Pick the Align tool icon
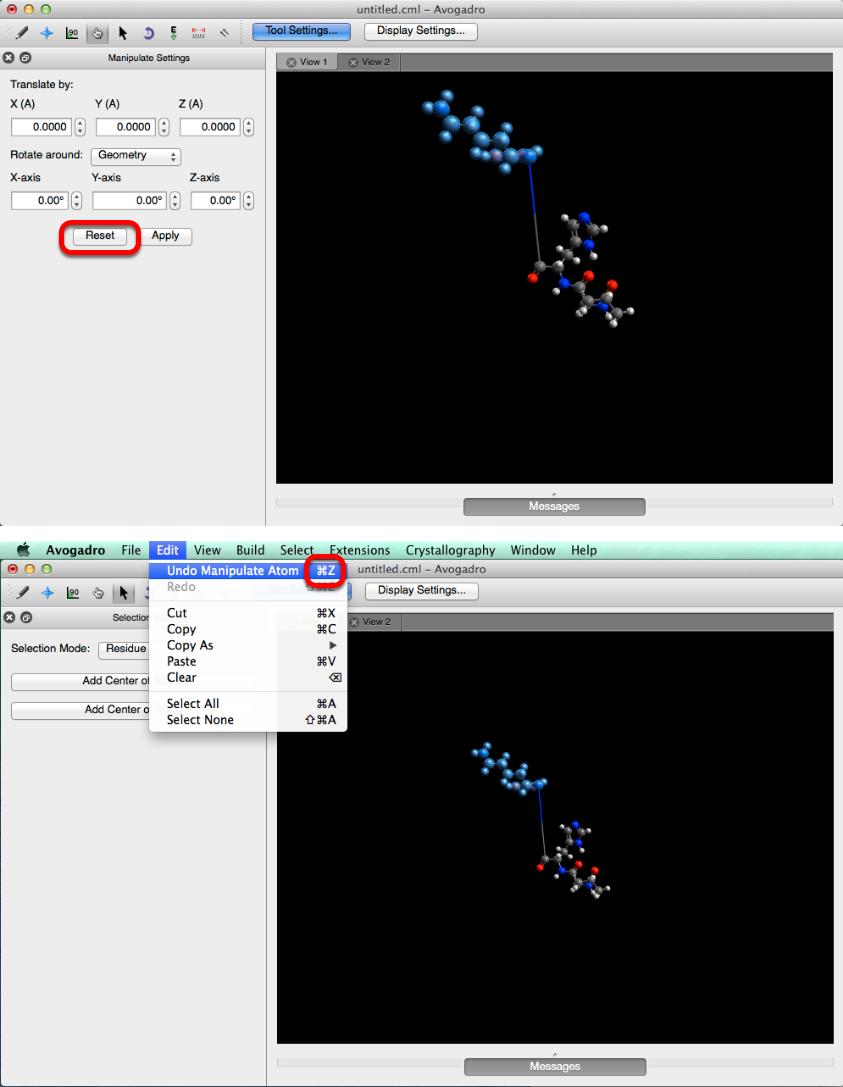The image size is (843, 1087). [224, 32]
